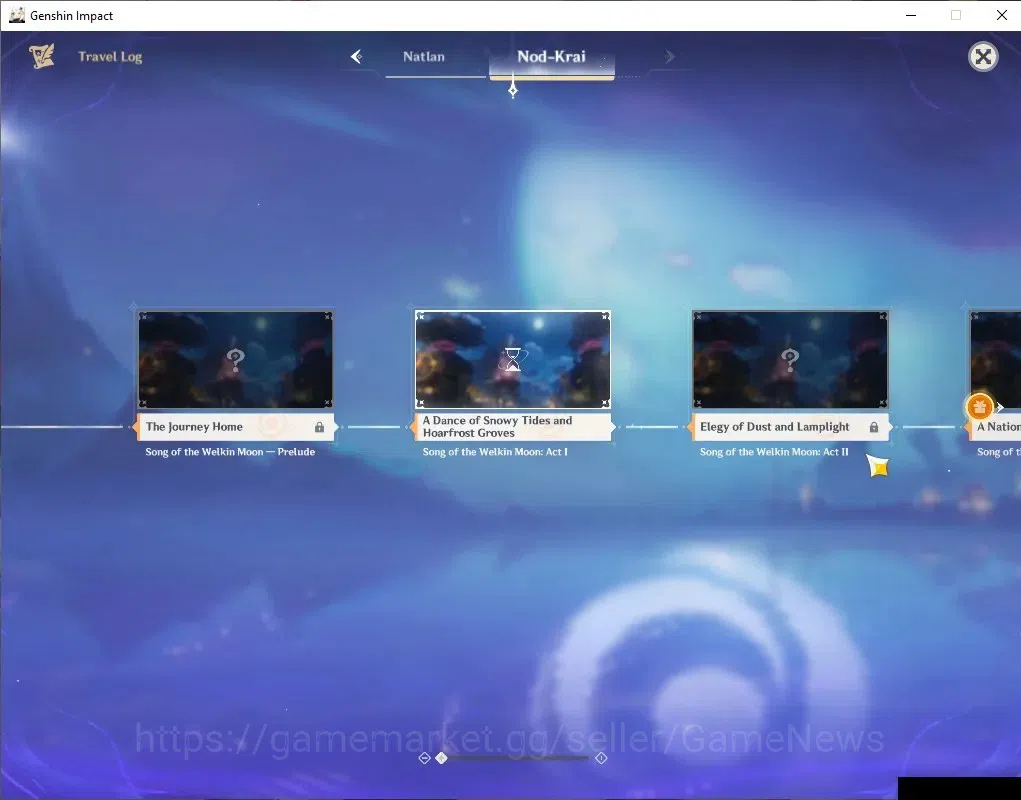The height and width of the screenshot is (800, 1021).
Task: Go to next region with right arrow
Action: point(670,57)
